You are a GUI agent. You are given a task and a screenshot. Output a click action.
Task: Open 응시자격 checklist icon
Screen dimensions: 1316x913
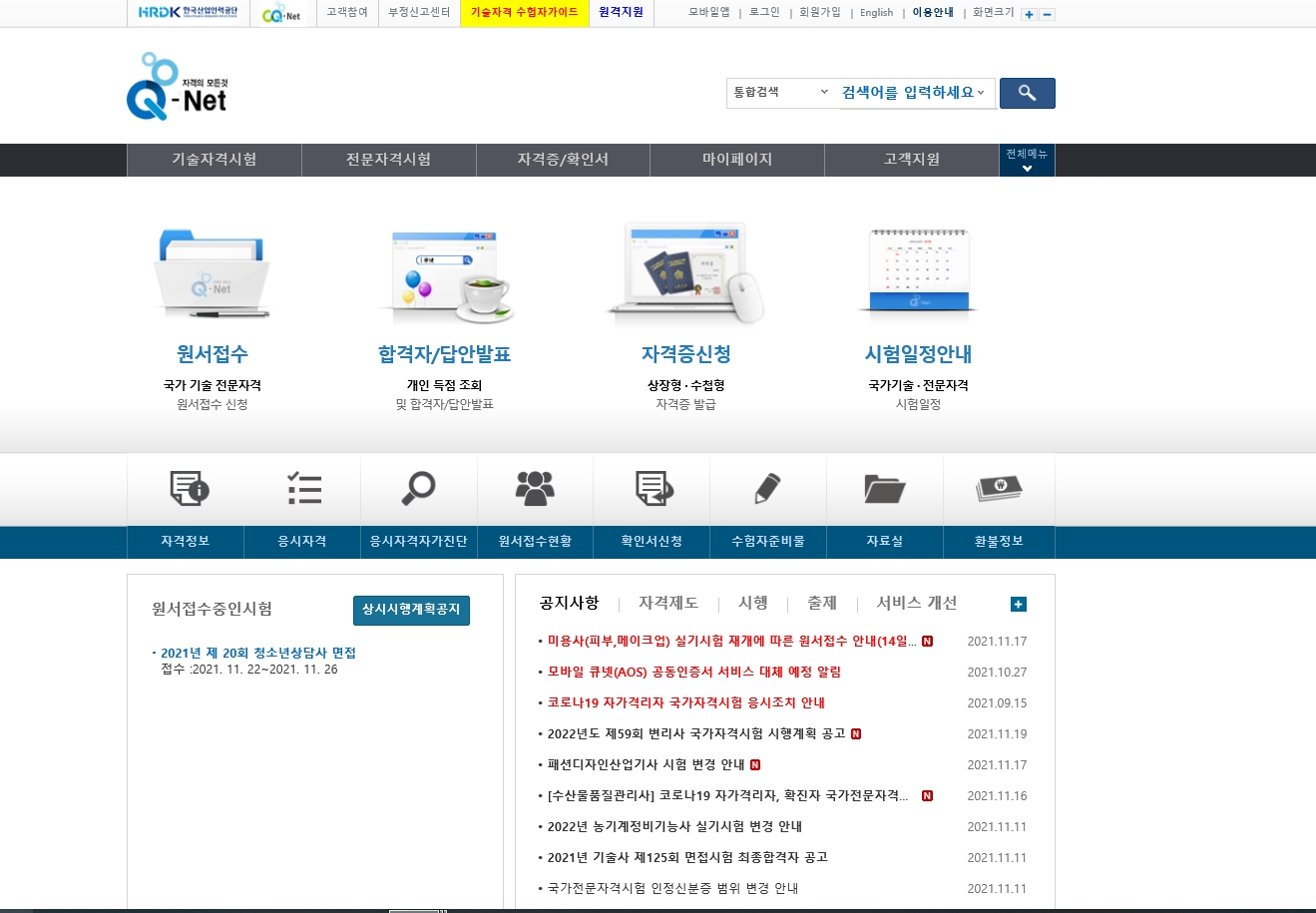[x=302, y=489]
